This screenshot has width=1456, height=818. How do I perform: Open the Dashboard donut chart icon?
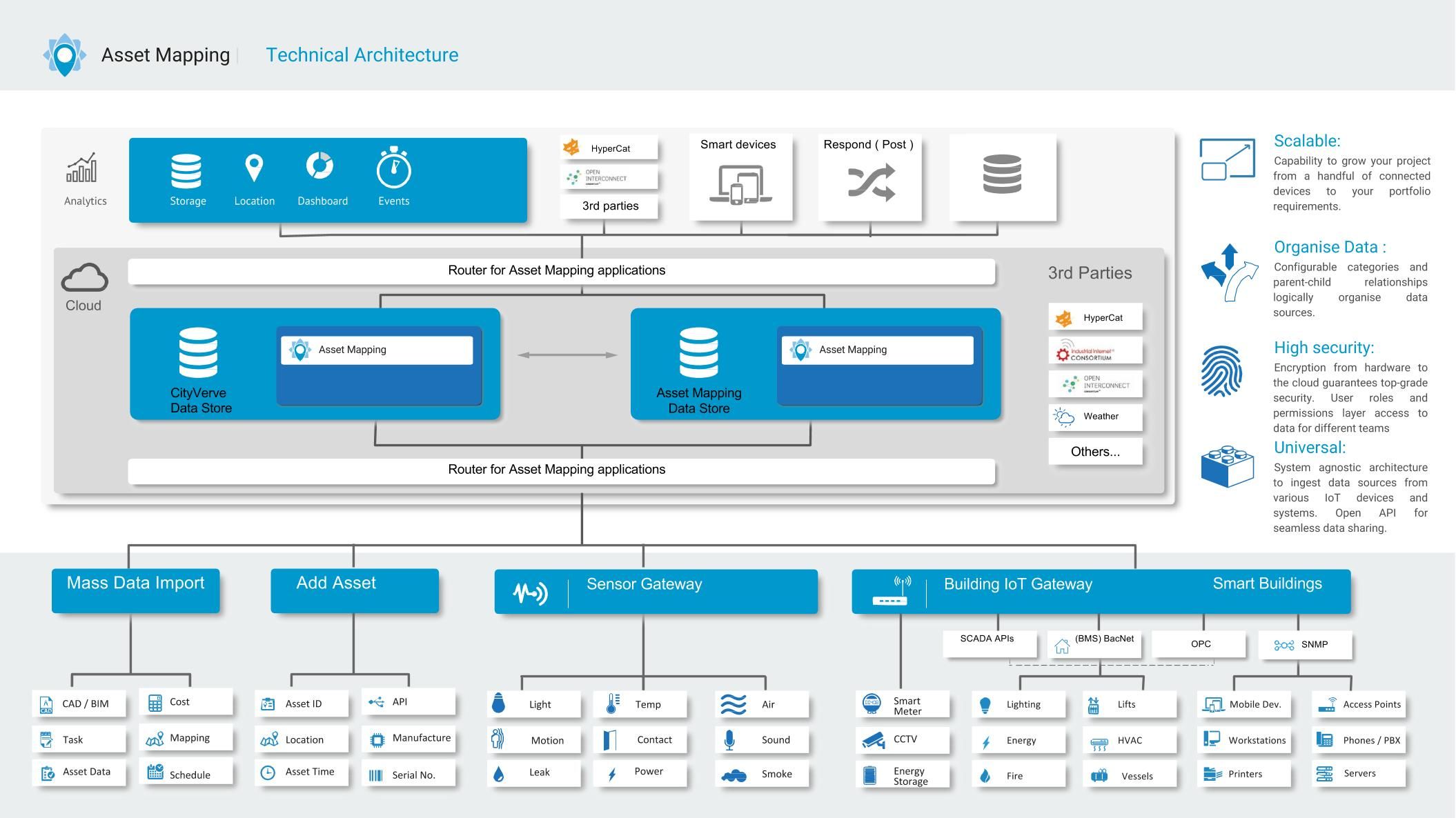[x=319, y=166]
